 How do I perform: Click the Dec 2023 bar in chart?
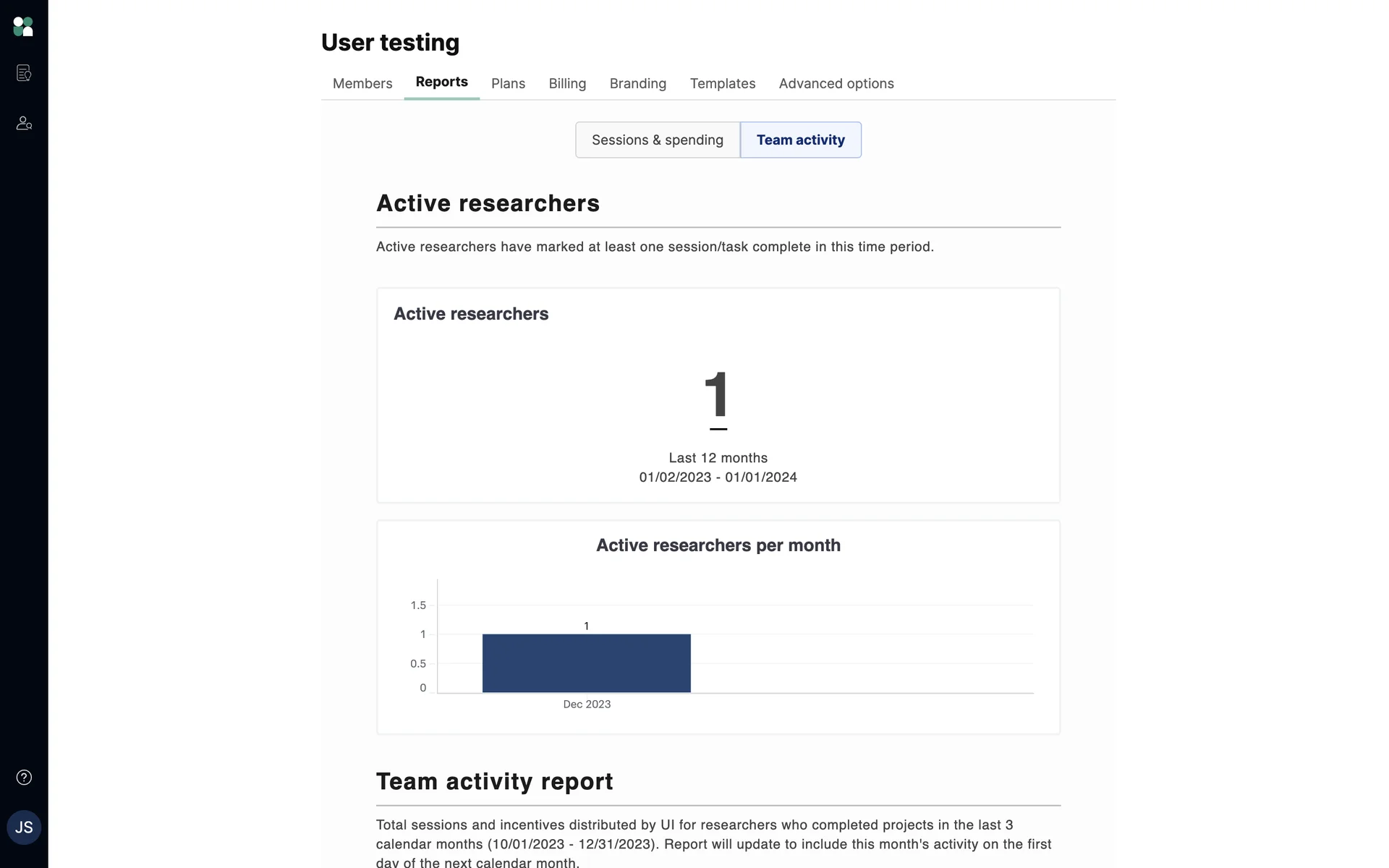586,663
